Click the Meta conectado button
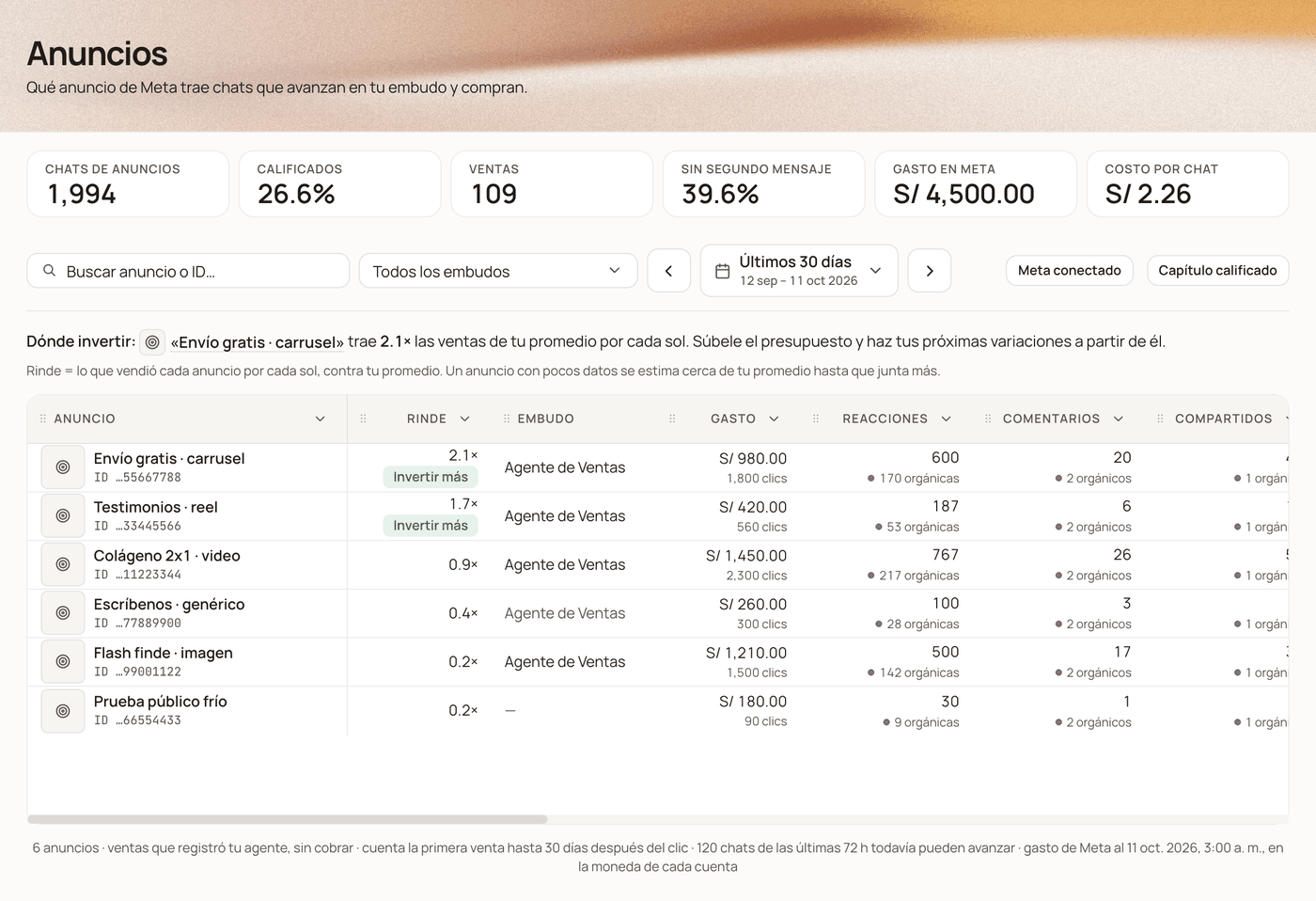The height and width of the screenshot is (901, 1316). click(1070, 270)
